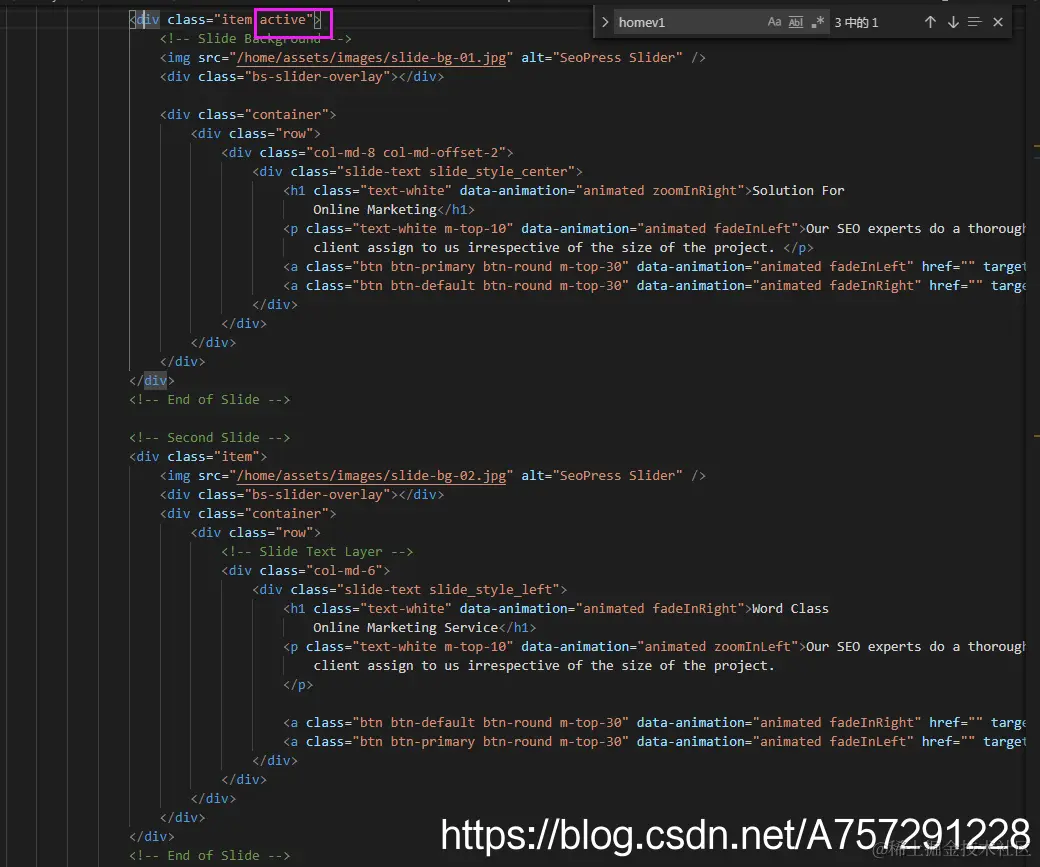Close the find widget

(x=998, y=22)
